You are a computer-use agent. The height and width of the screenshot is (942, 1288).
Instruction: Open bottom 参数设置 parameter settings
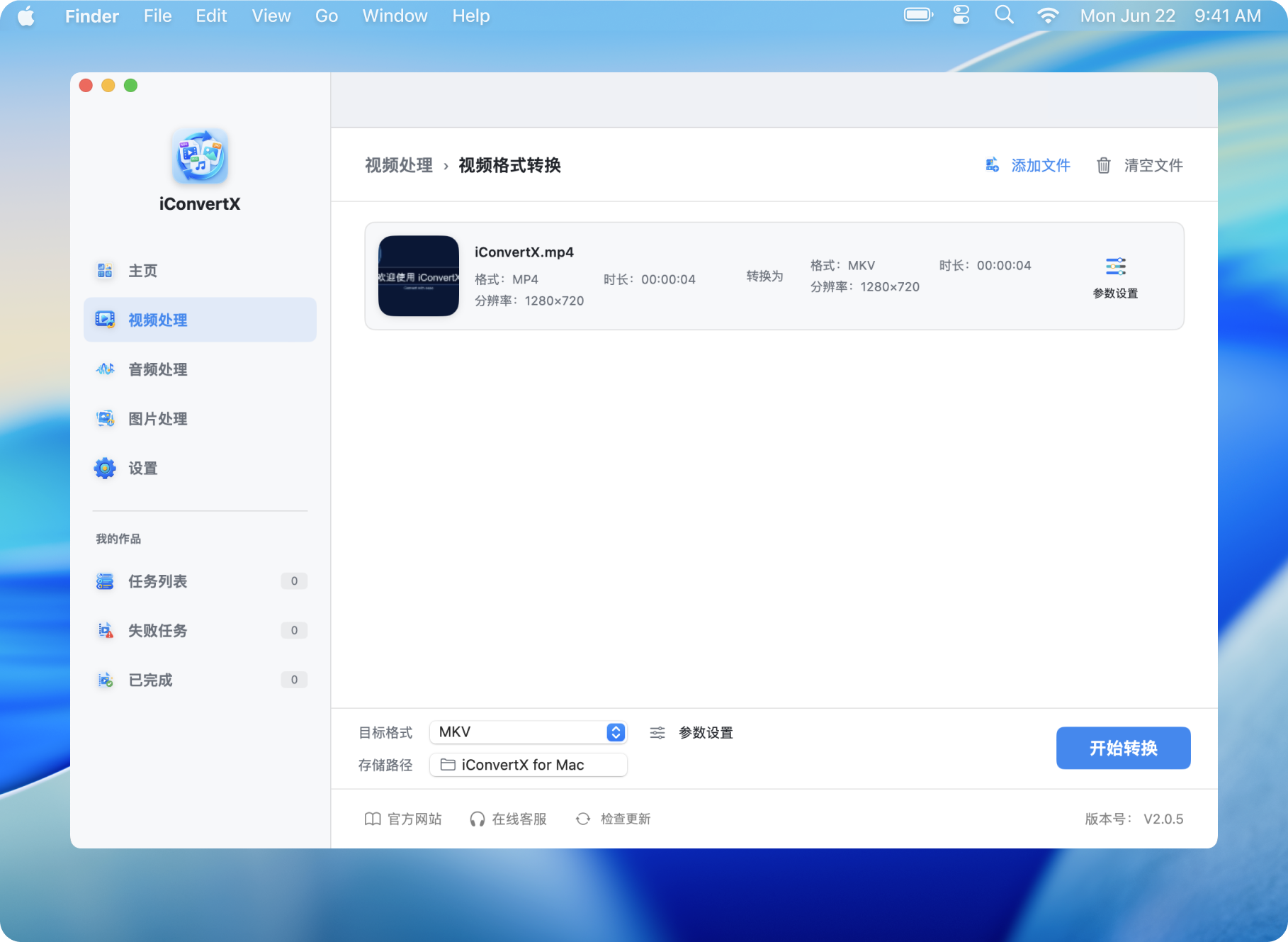pos(691,733)
